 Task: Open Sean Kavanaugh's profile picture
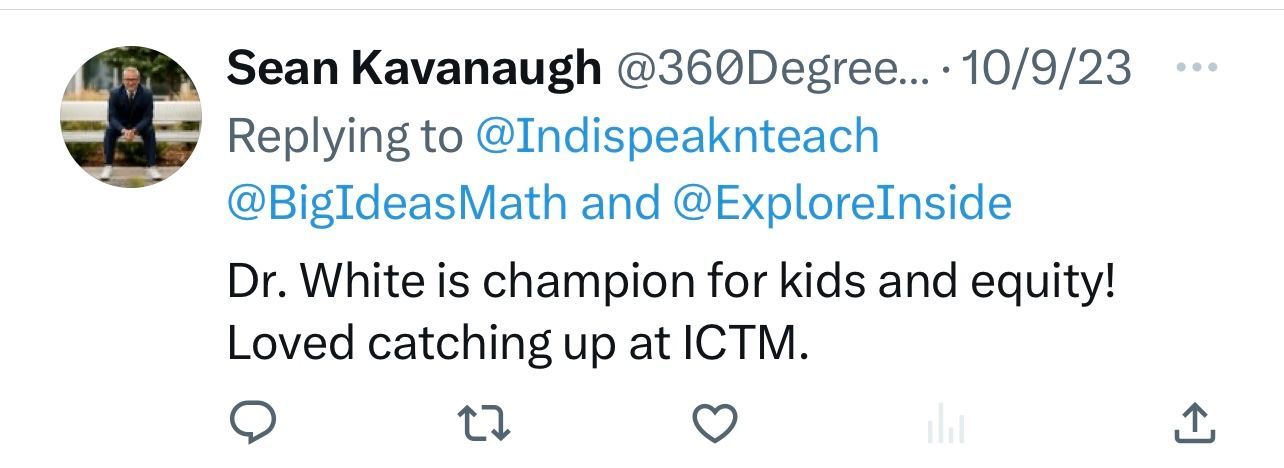(131, 117)
